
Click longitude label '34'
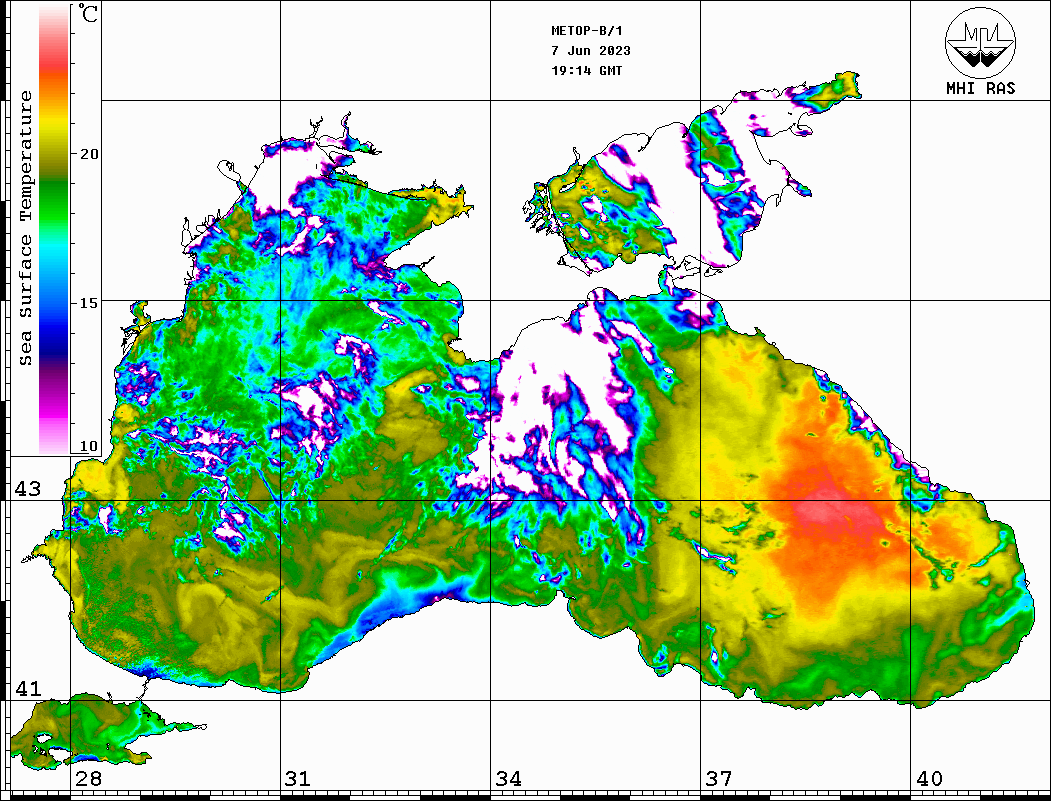click(509, 779)
